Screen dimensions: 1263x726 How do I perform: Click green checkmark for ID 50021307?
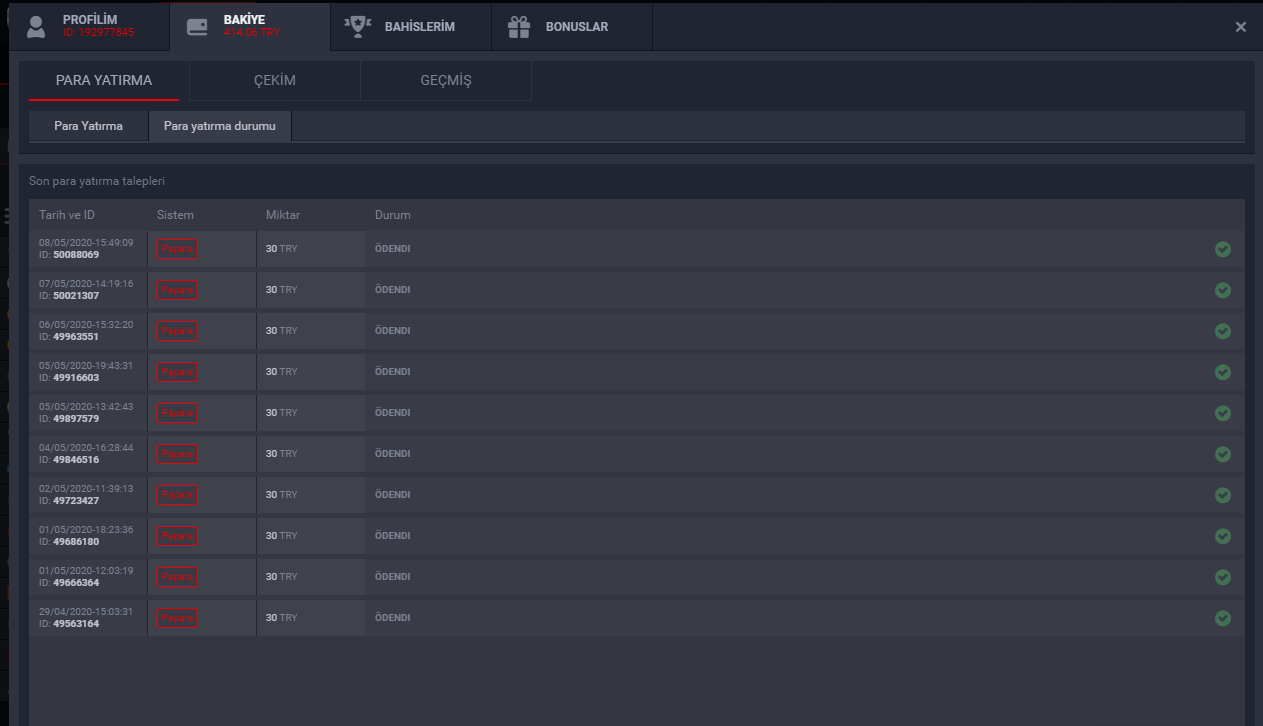click(x=1222, y=290)
